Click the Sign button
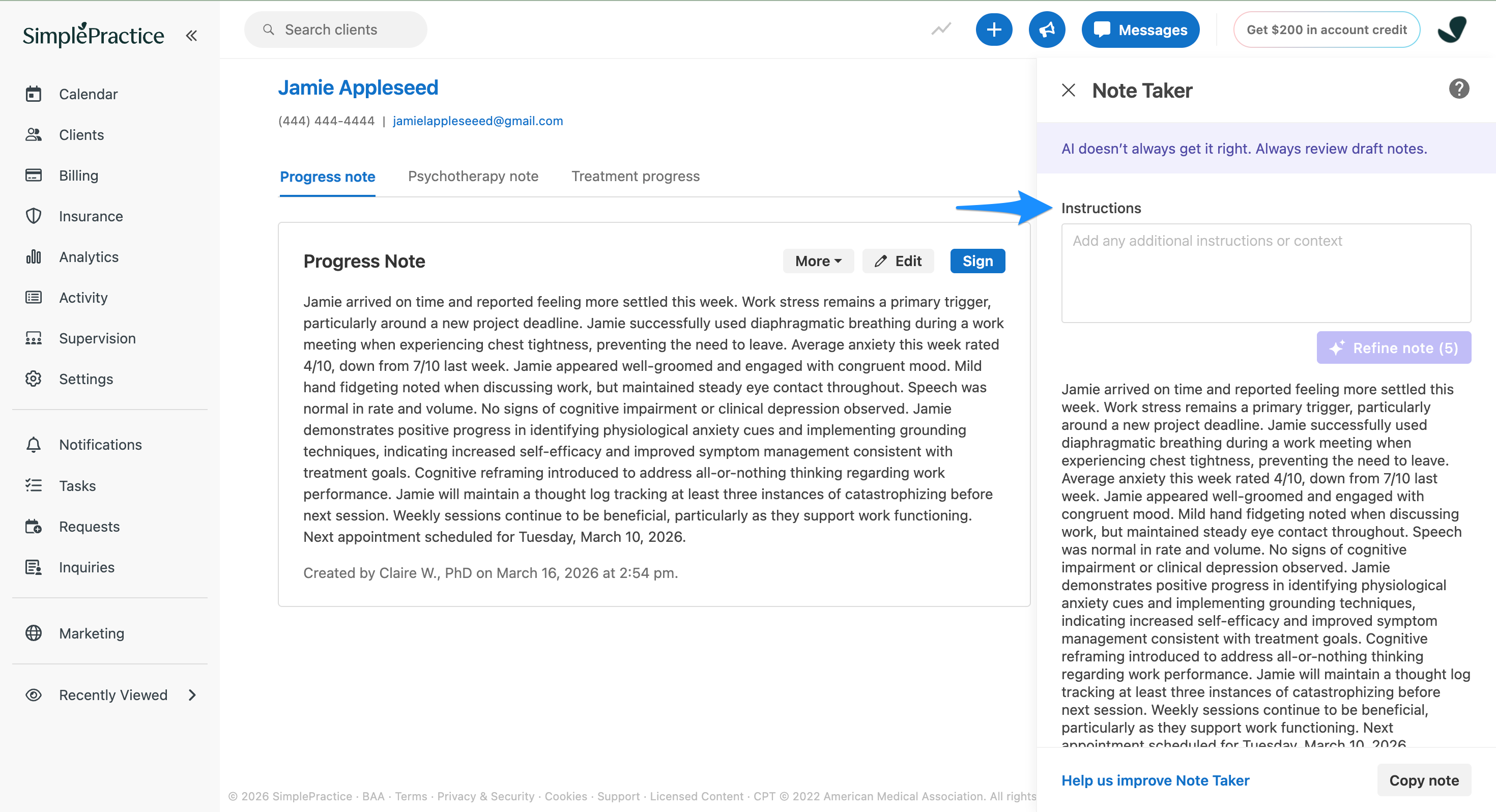The height and width of the screenshot is (812, 1496). click(977, 262)
